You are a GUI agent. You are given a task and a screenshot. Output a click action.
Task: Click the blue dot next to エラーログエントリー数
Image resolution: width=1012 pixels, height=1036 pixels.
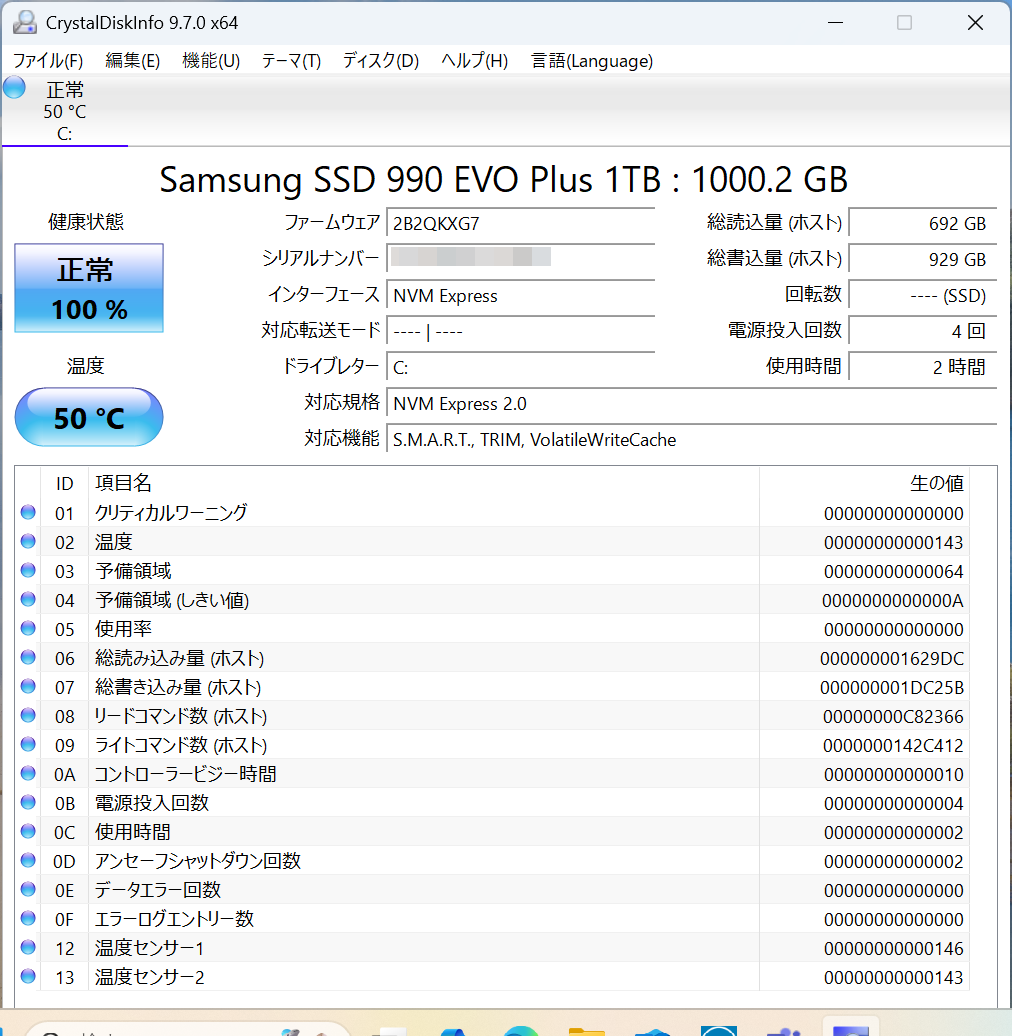pos(29,919)
